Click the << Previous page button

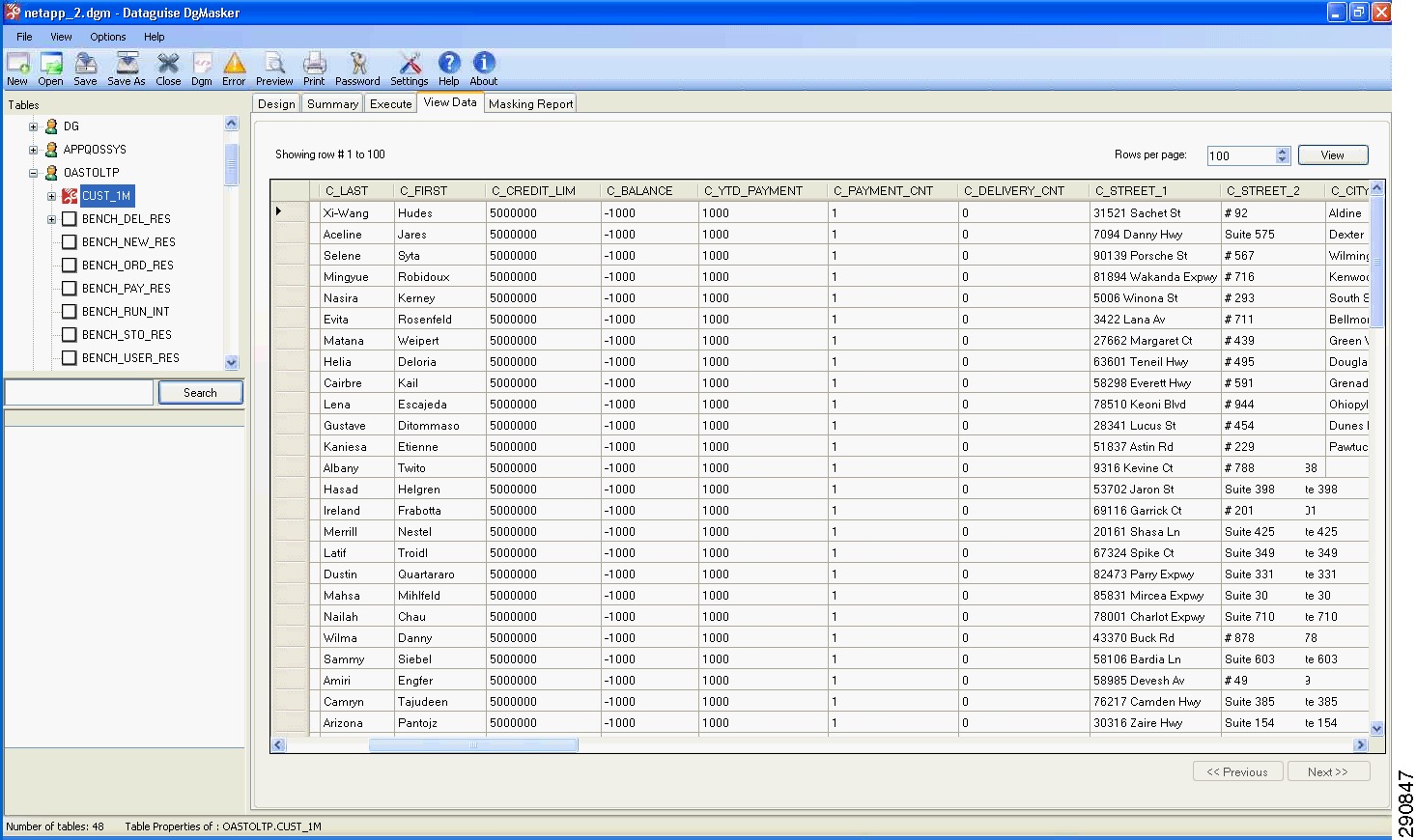click(1237, 771)
